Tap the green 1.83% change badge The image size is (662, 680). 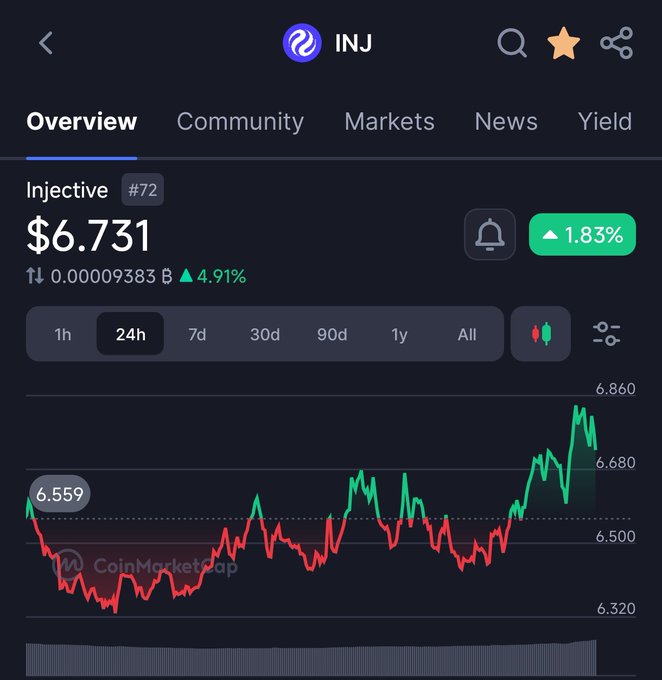(x=582, y=235)
